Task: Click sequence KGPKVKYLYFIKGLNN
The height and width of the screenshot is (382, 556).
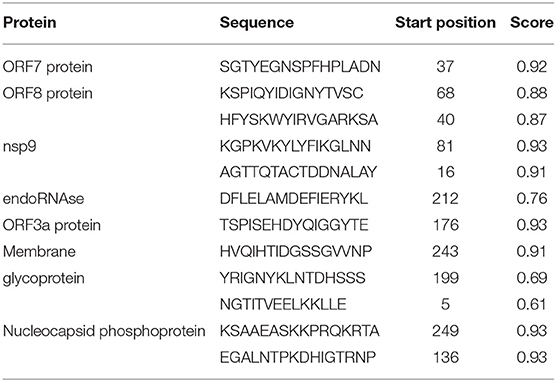Action: point(295,146)
